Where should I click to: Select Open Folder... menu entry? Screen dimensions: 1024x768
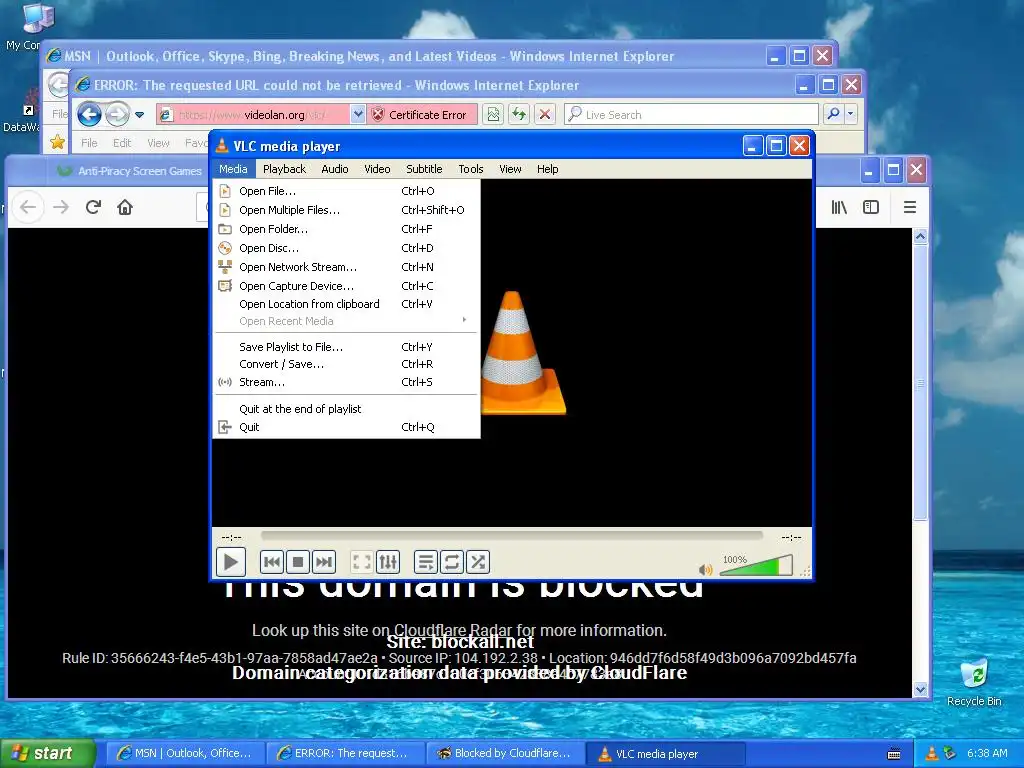point(346,229)
